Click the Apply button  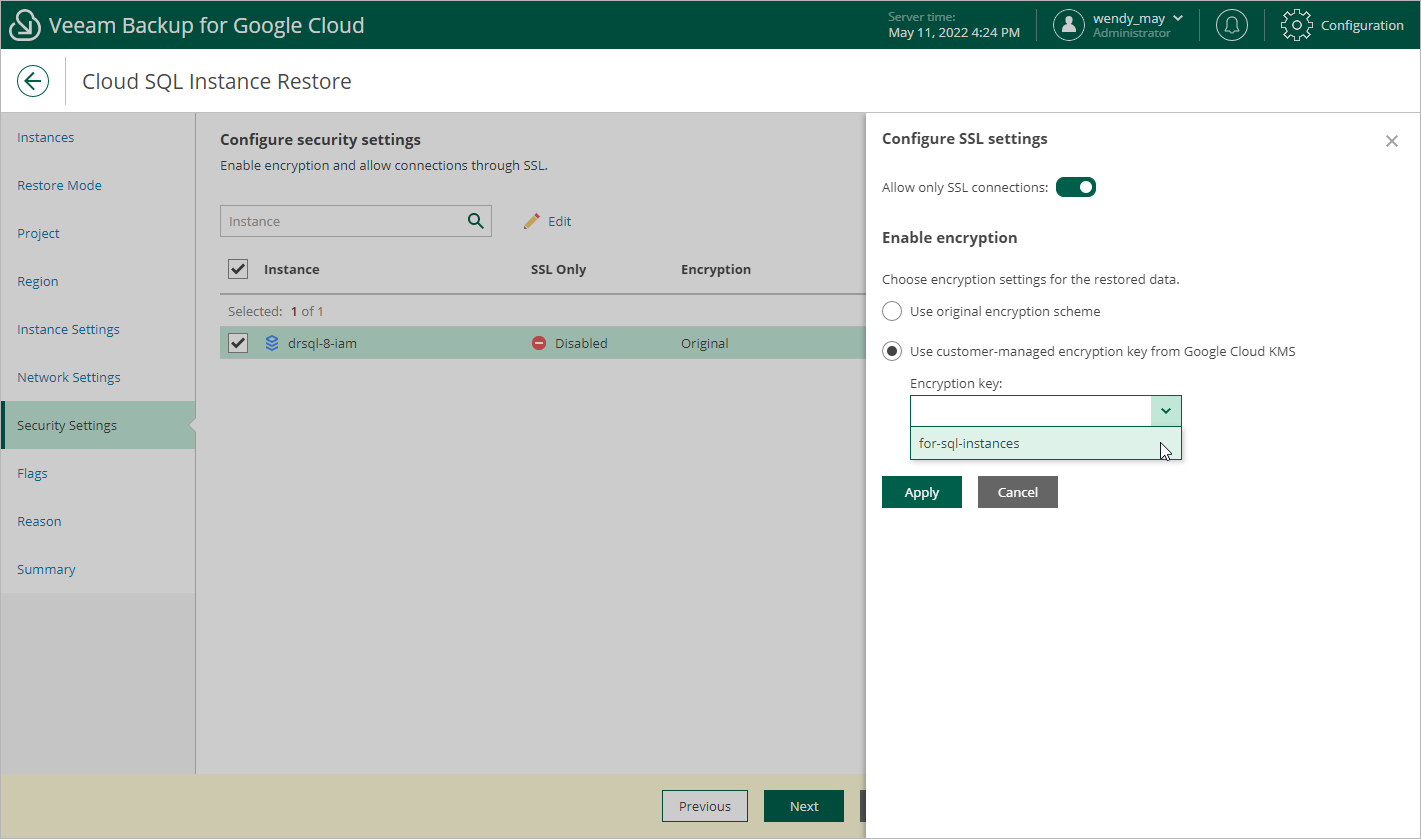tap(922, 492)
